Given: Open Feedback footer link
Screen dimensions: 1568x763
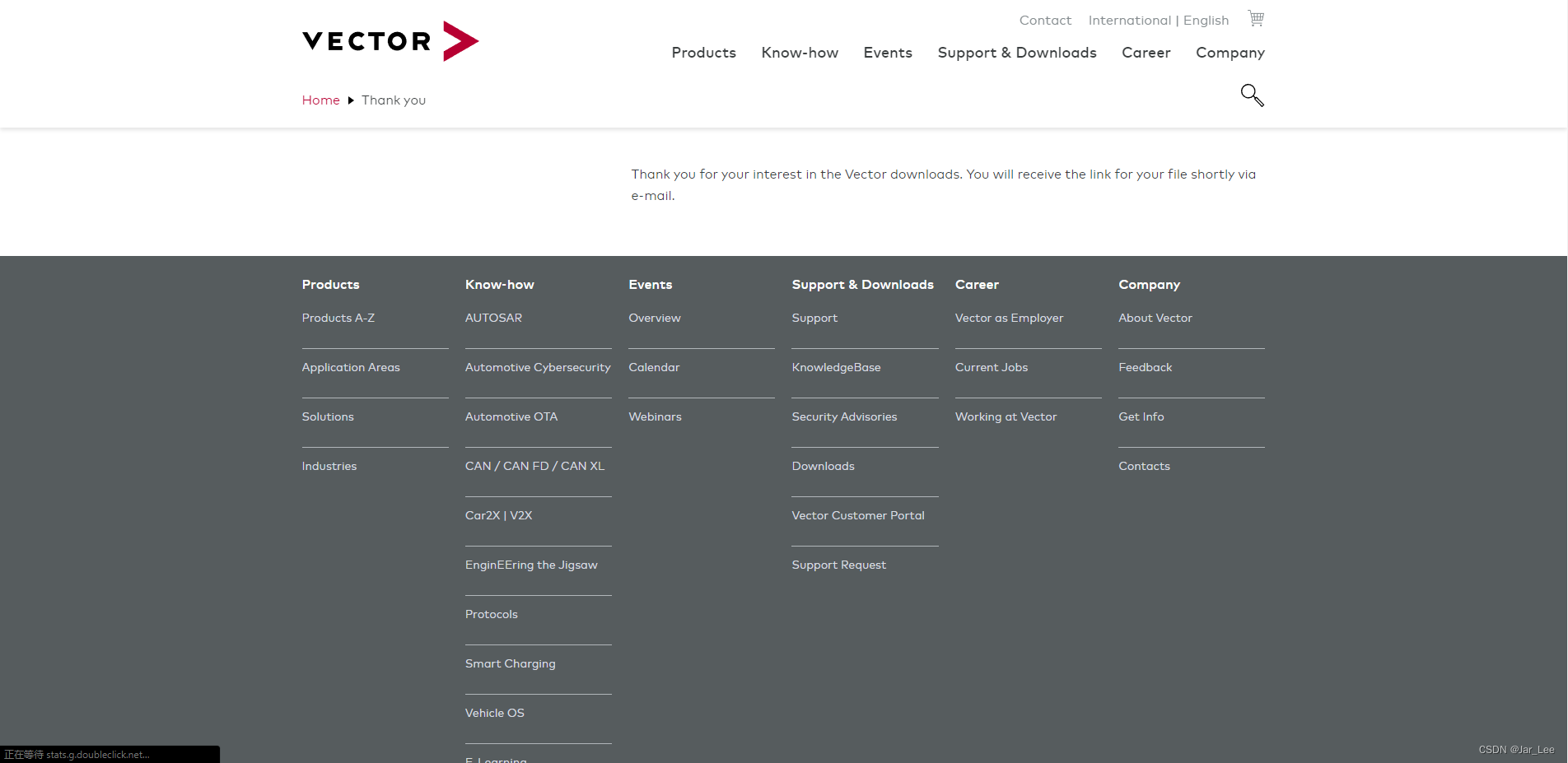Looking at the screenshot, I should [1145, 367].
